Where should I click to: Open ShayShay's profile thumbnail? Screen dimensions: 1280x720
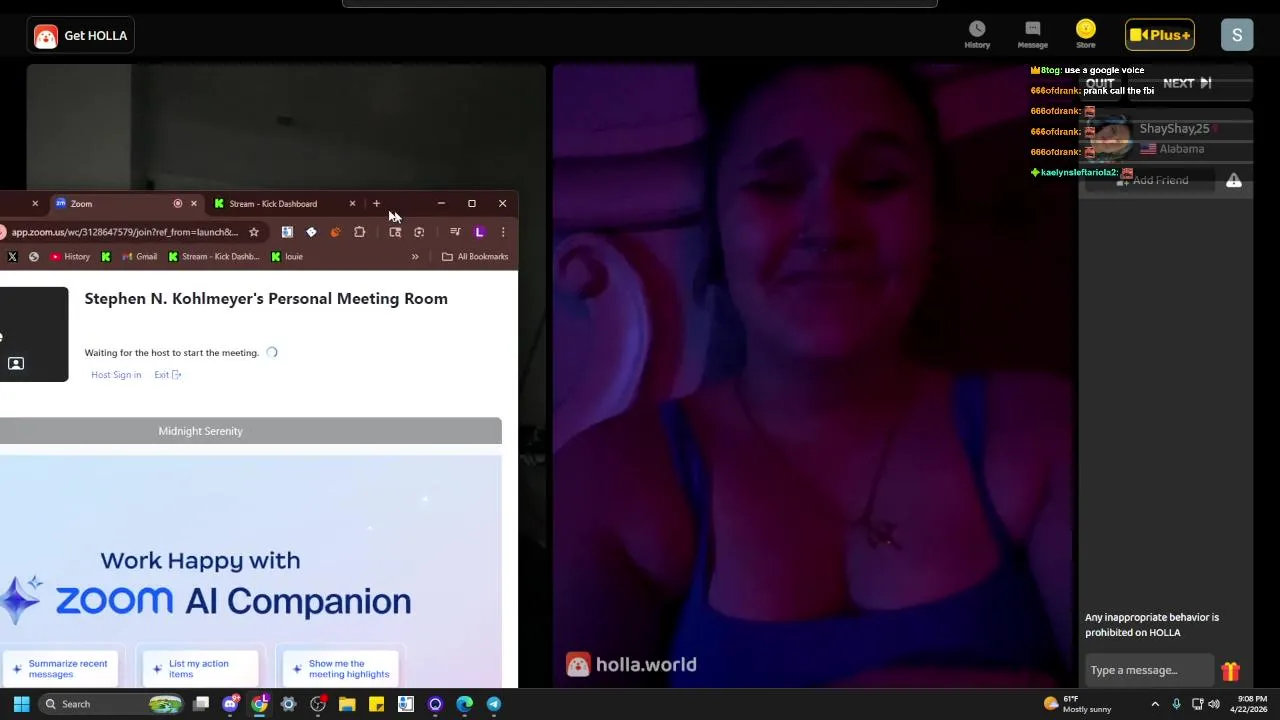pos(1110,138)
